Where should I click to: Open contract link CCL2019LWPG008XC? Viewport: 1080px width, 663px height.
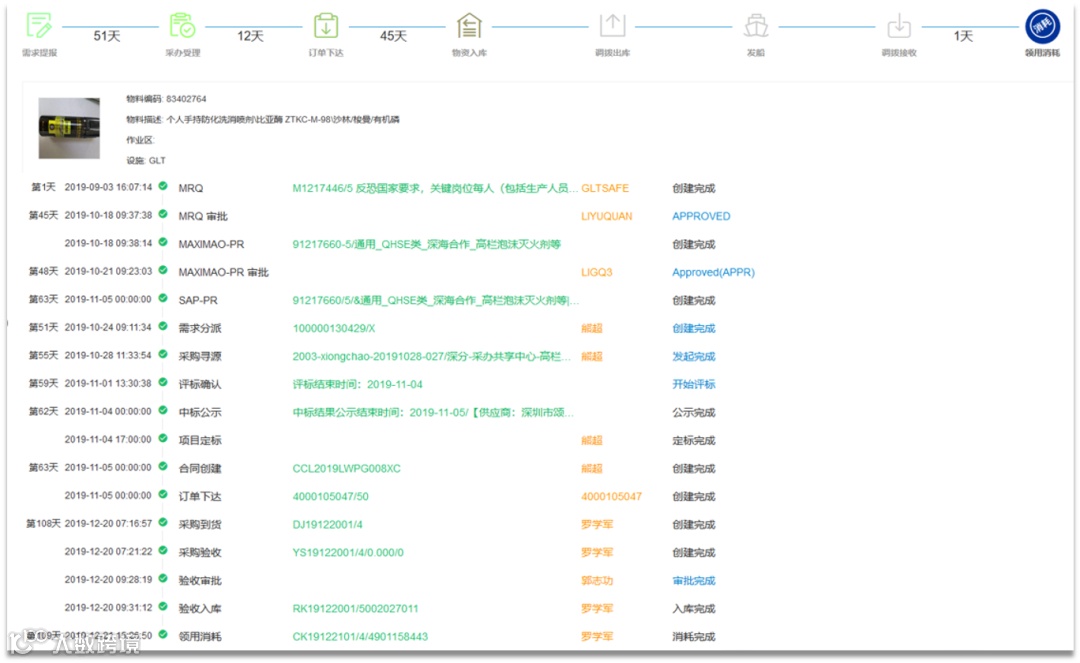click(346, 468)
